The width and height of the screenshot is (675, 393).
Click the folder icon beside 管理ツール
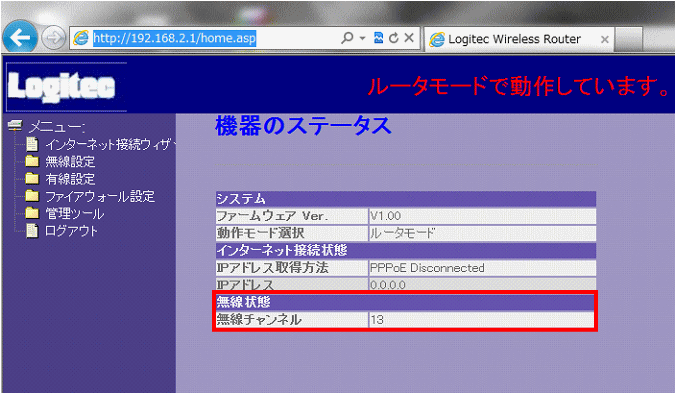click(x=32, y=213)
